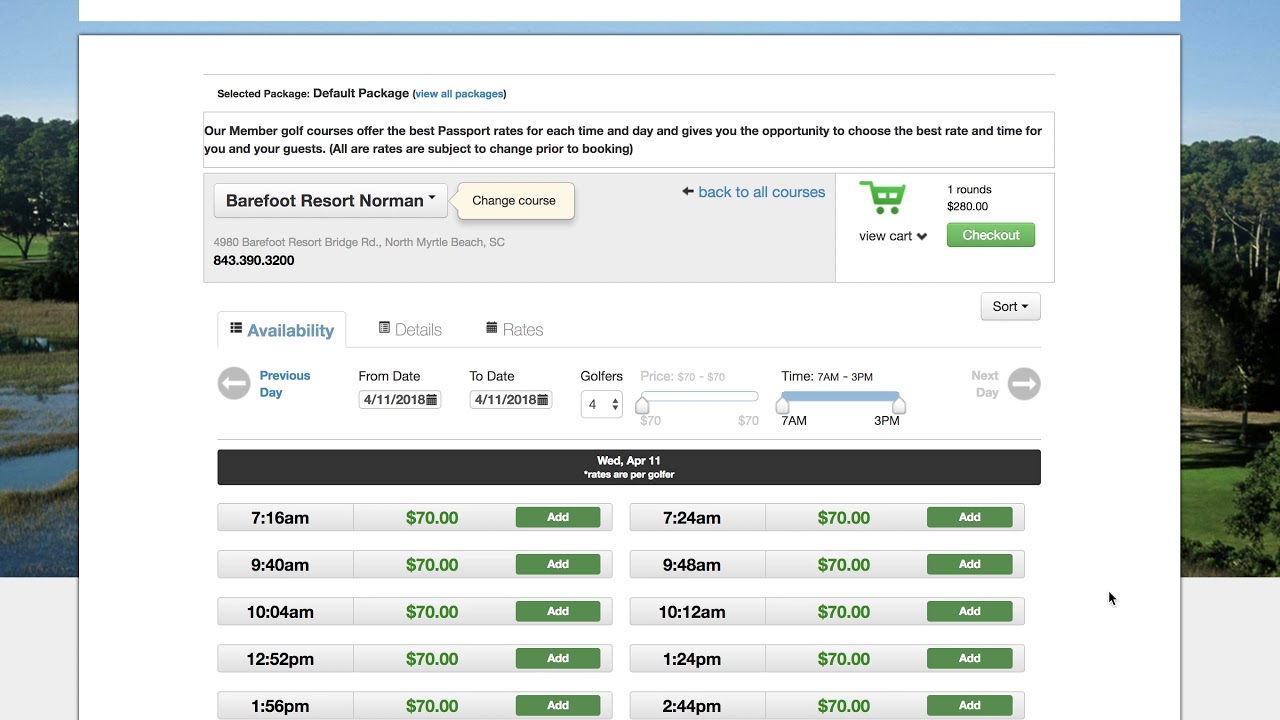Click the 'Change course' tooltip
The width and height of the screenshot is (1280, 720).
click(514, 200)
